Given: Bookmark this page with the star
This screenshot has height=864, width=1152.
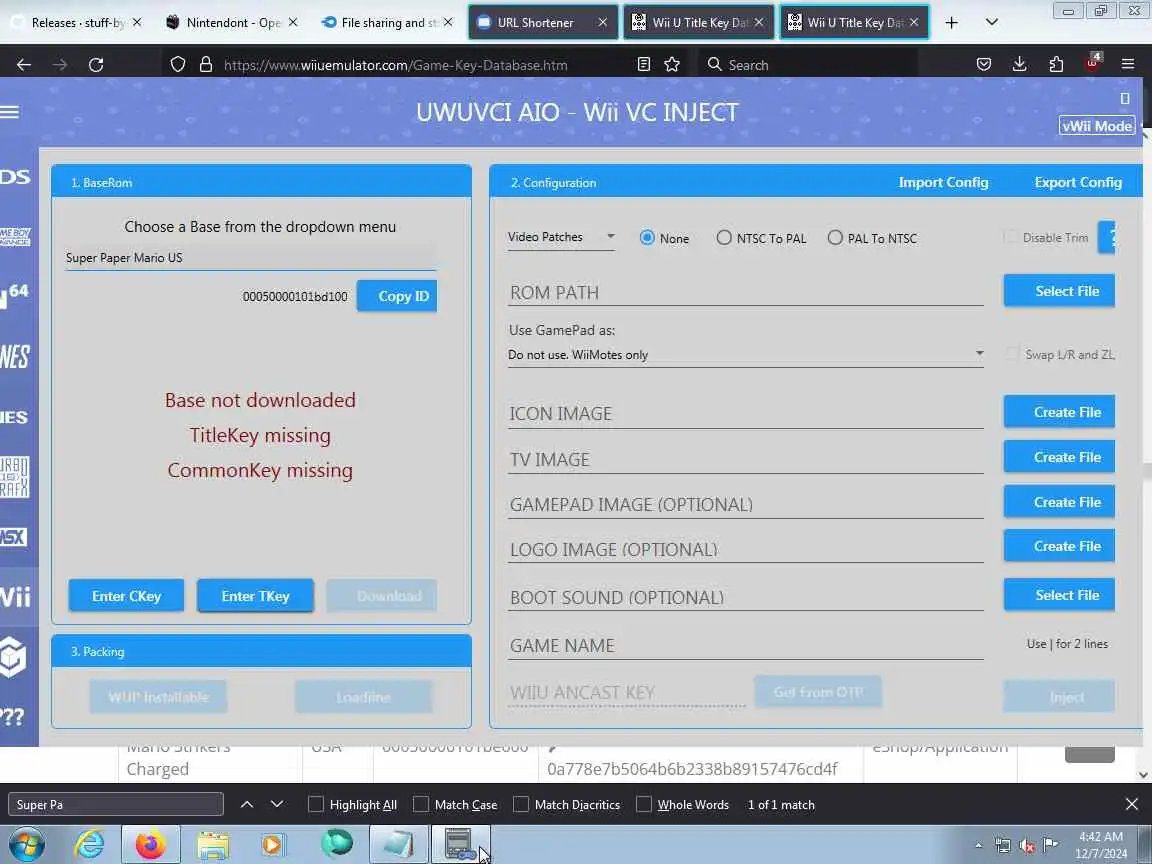Looking at the screenshot, I should [672, 65].
